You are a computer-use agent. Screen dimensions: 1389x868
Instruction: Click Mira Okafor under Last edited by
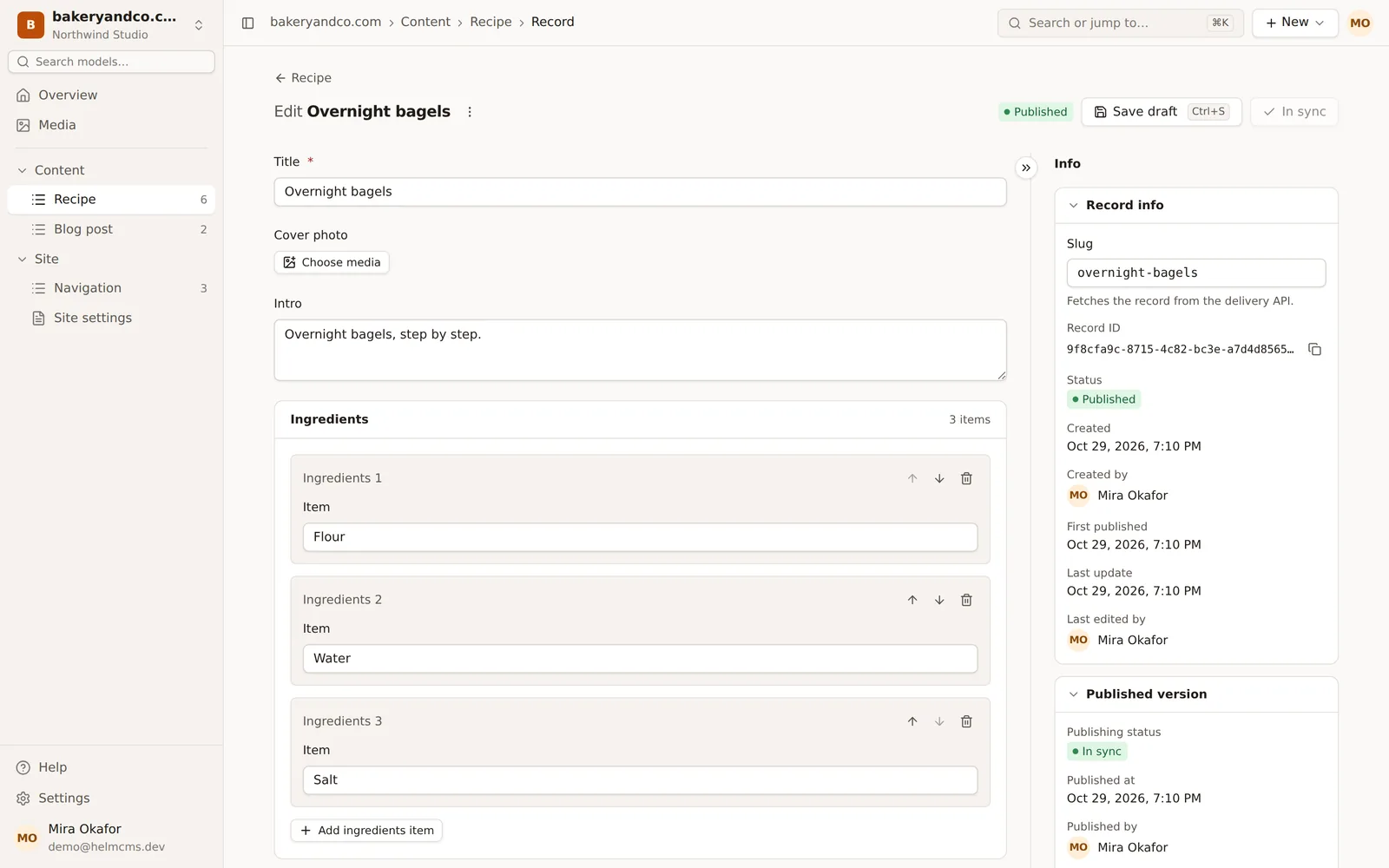point(1132,640)
